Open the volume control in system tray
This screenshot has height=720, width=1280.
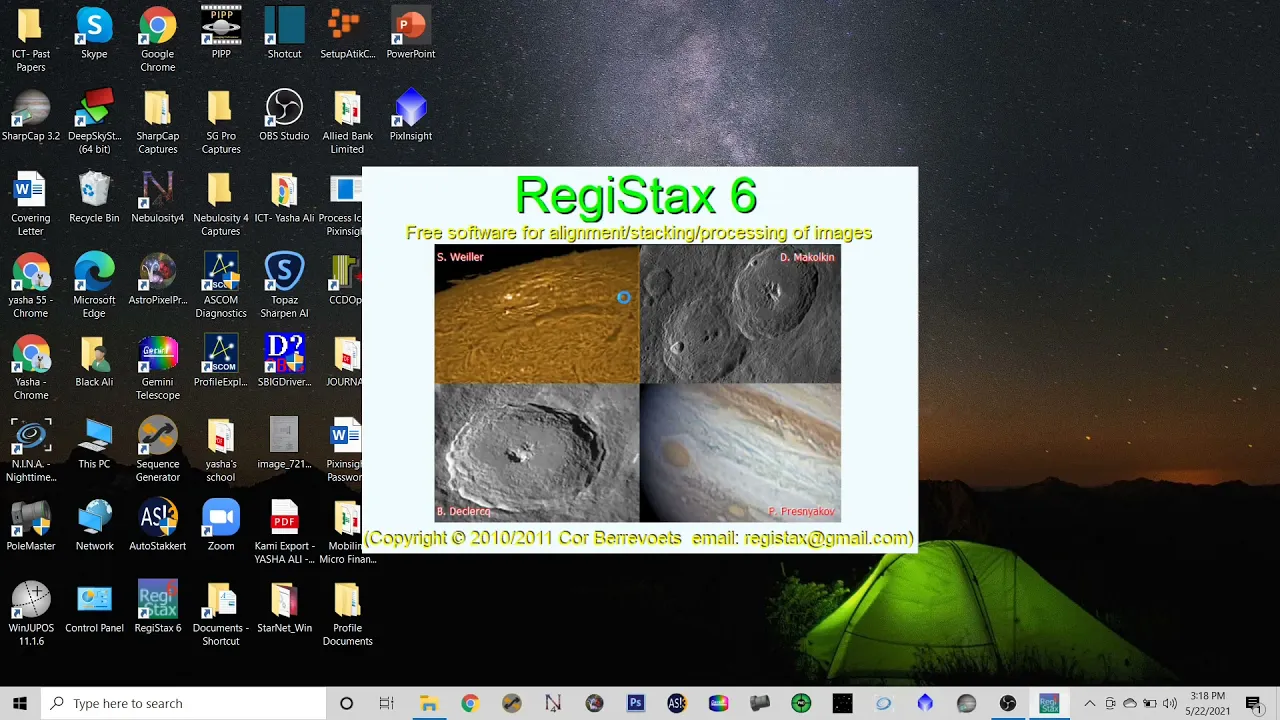click(x=1169, y=703)
